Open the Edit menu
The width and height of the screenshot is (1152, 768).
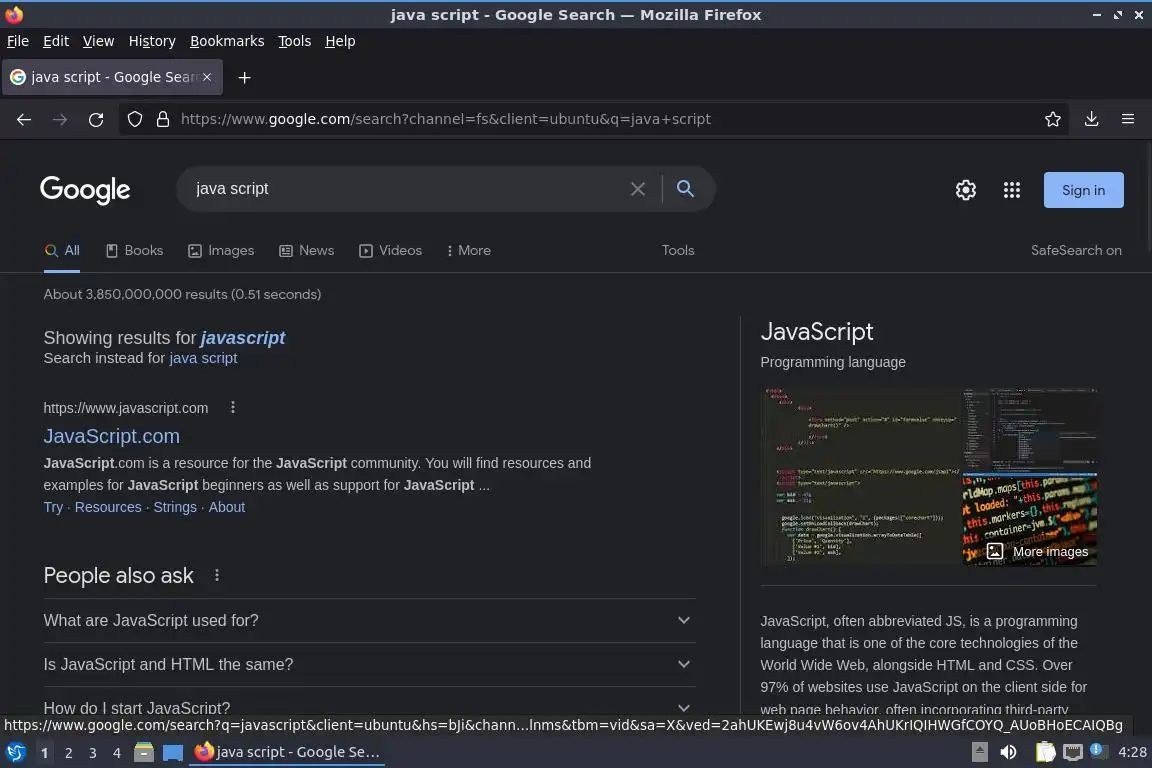tap(56, 41)
